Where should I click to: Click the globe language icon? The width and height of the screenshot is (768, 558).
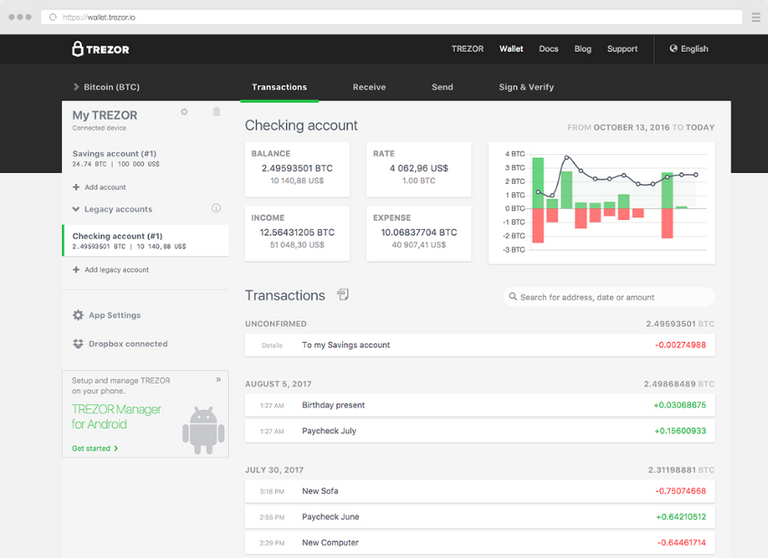click(673, 49)
